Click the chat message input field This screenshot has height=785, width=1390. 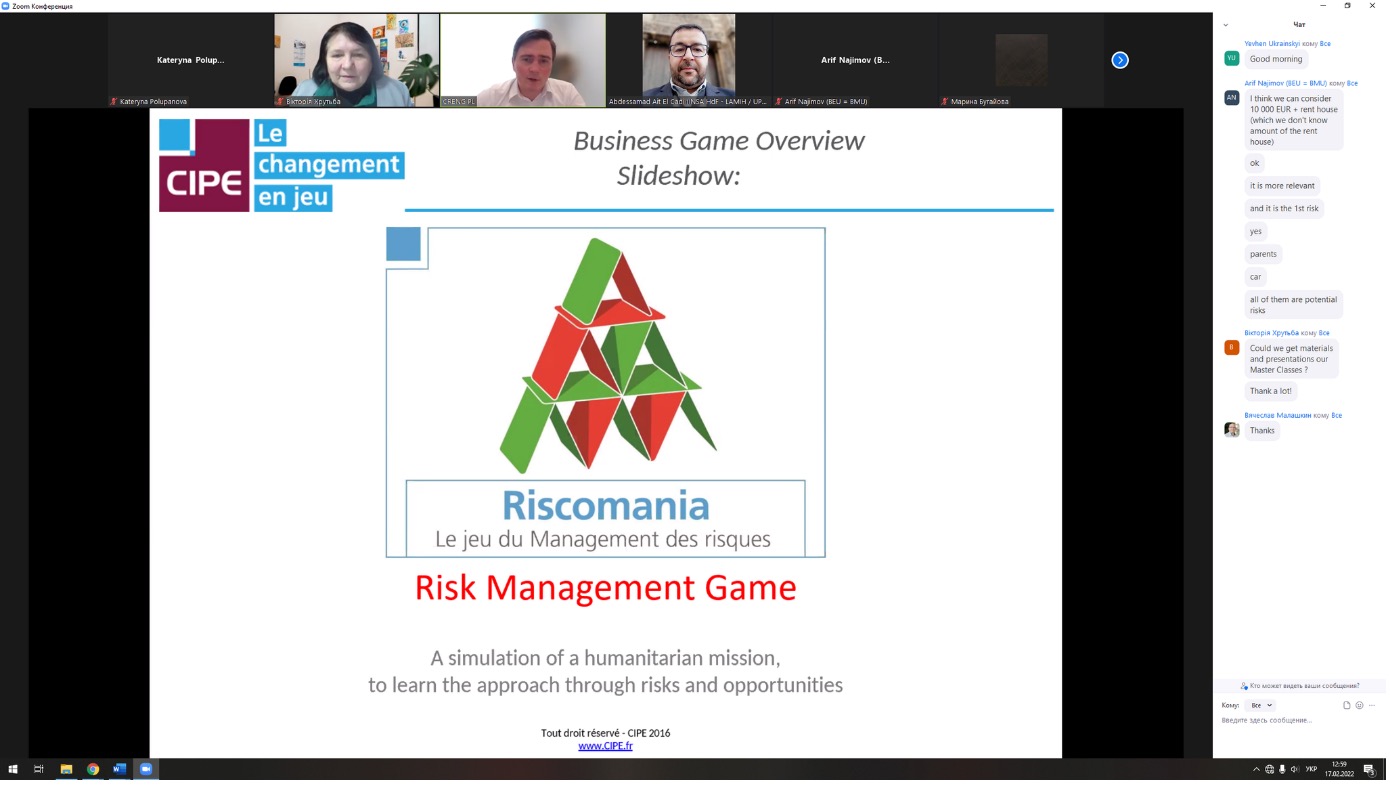click(x=1299, y=721)
